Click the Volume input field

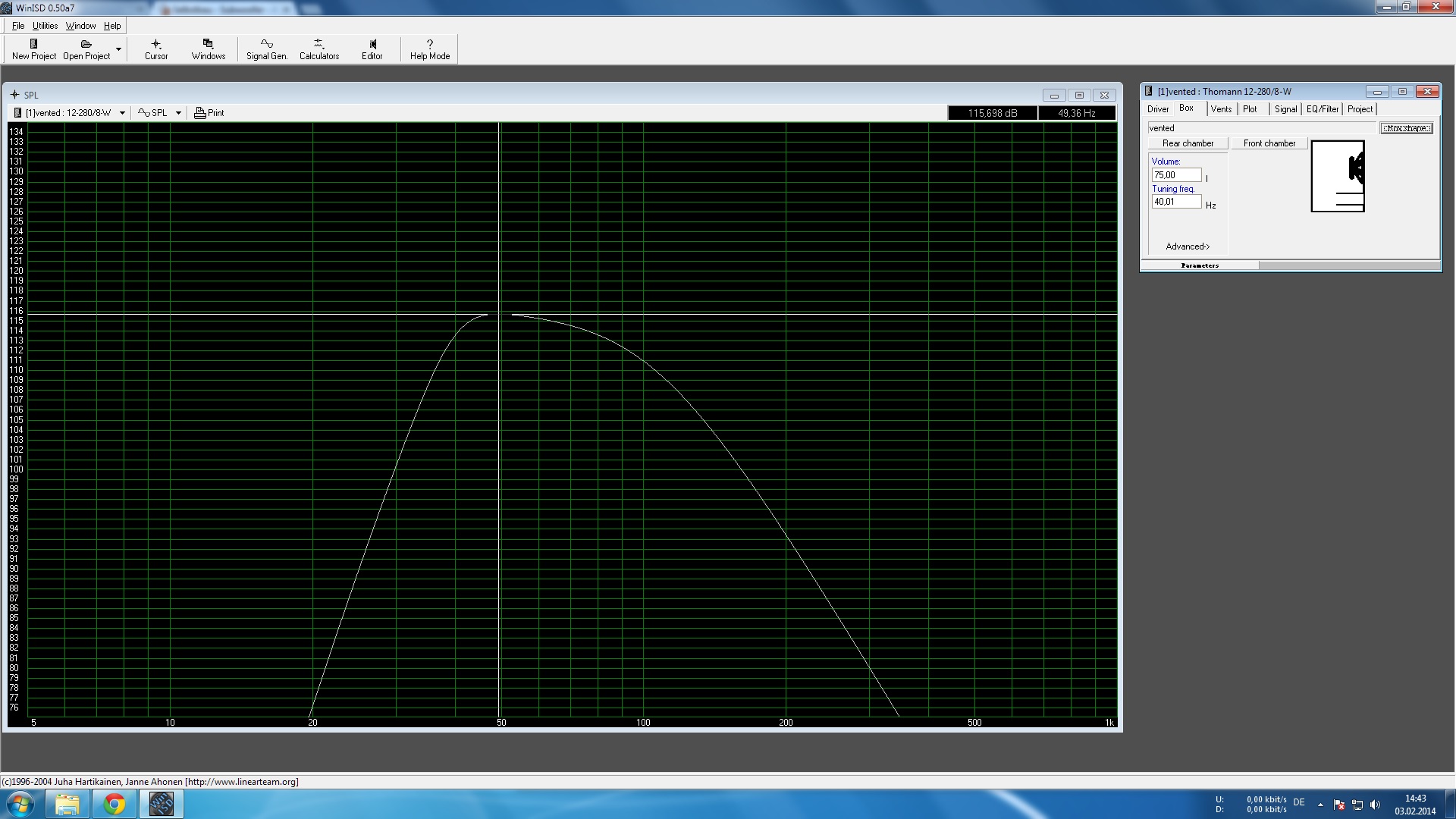click(x=1175, y=175)
